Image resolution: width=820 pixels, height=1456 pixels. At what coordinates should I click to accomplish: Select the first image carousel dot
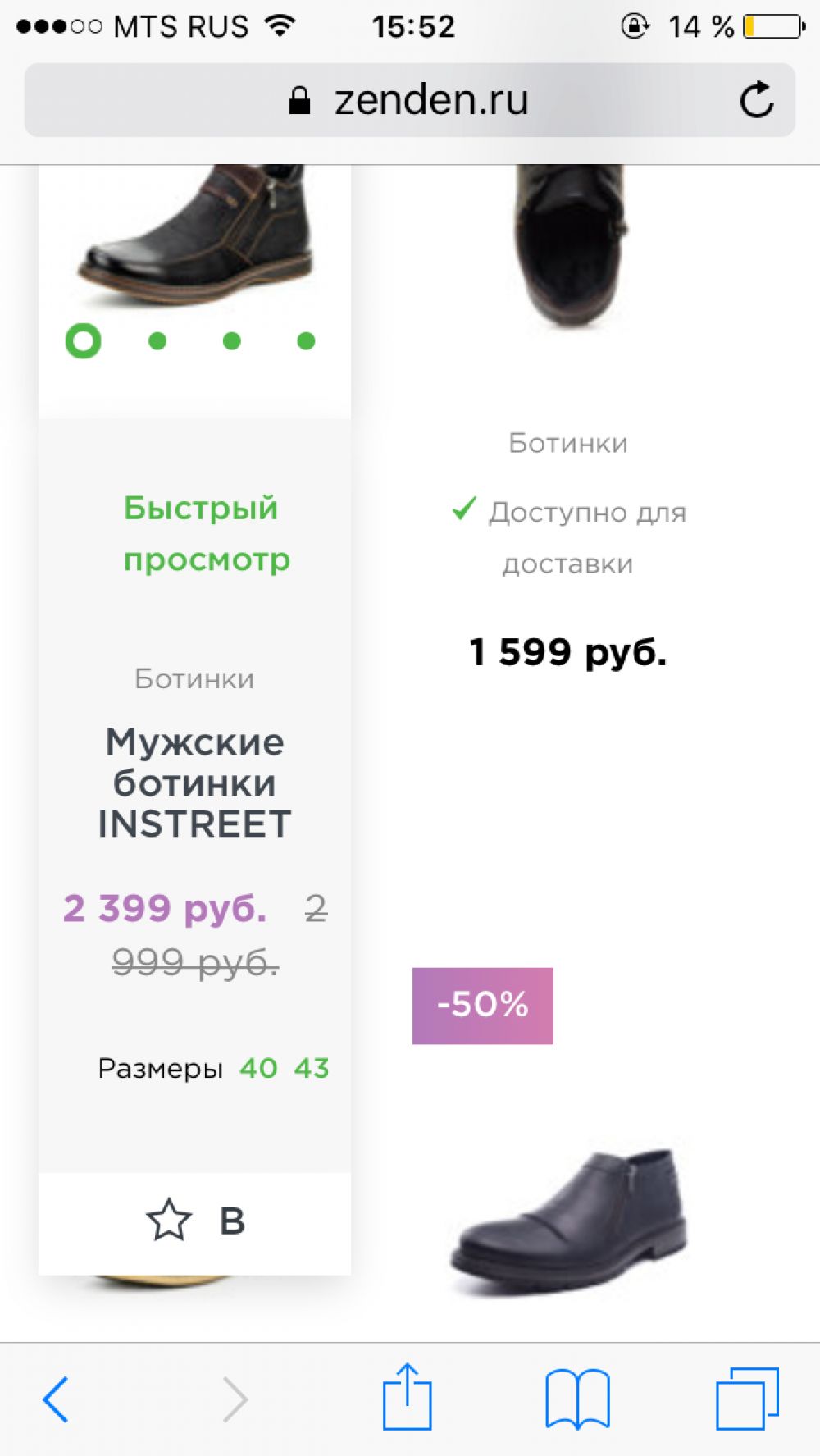[x=83, y=340]
